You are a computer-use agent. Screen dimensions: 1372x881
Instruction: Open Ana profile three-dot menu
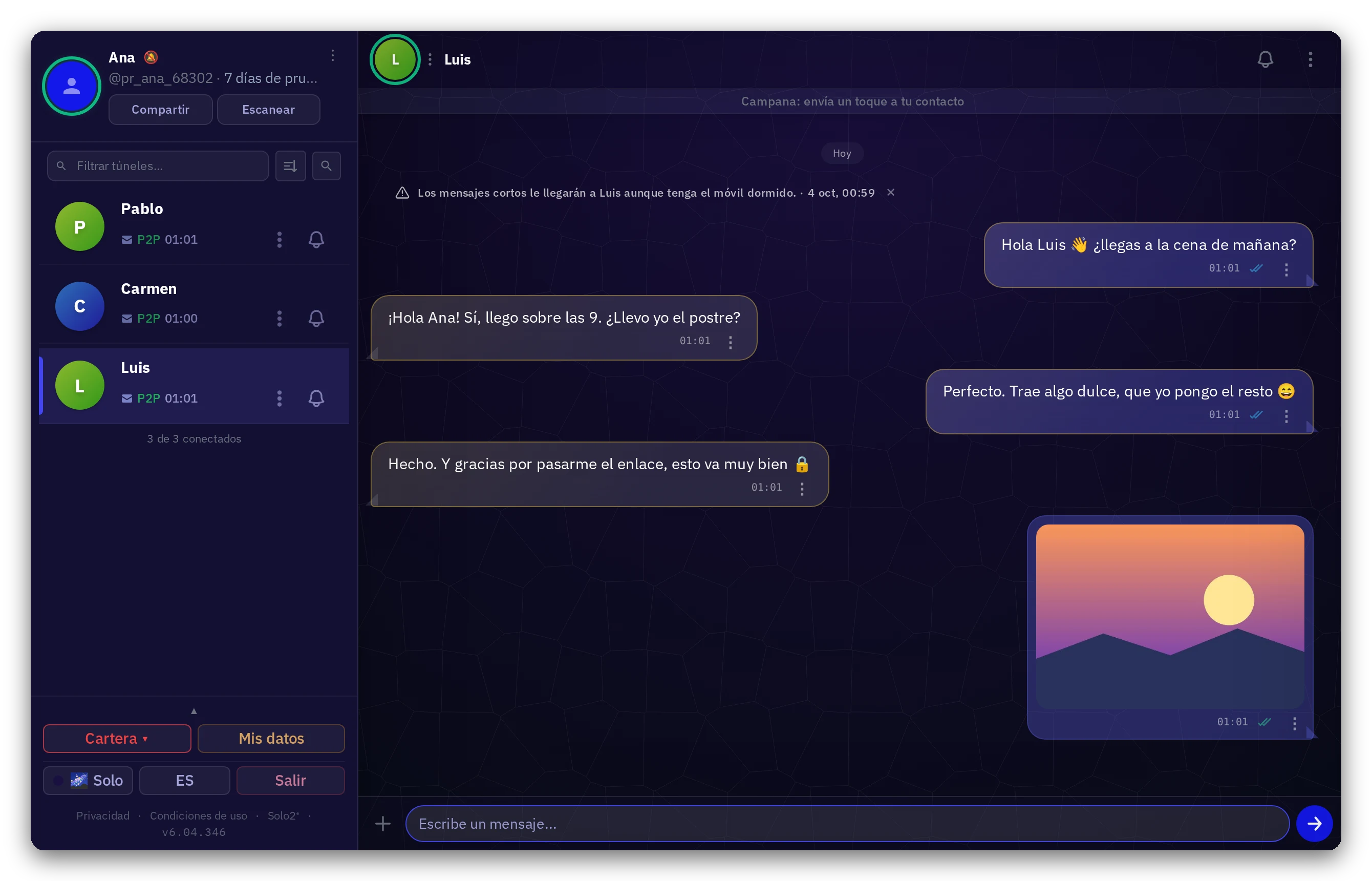click(x=333, y=55)
